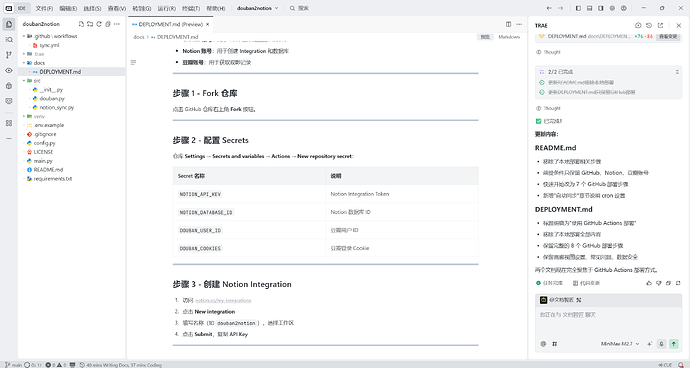Open the Search view in activity bar
The image size is (690, 368).
pyautogui.click(x=9, y=40)
